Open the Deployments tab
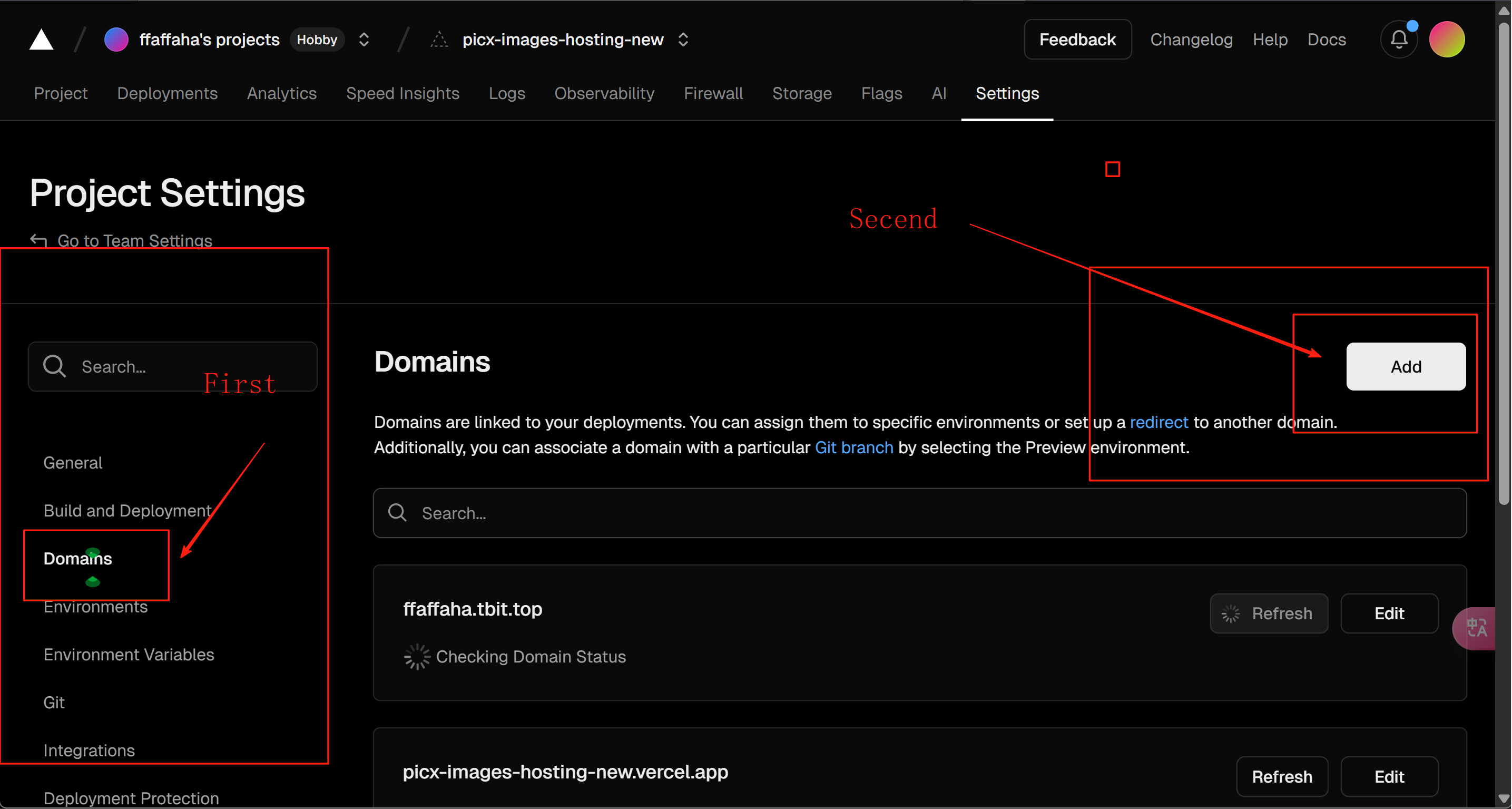 coord(168,93)
